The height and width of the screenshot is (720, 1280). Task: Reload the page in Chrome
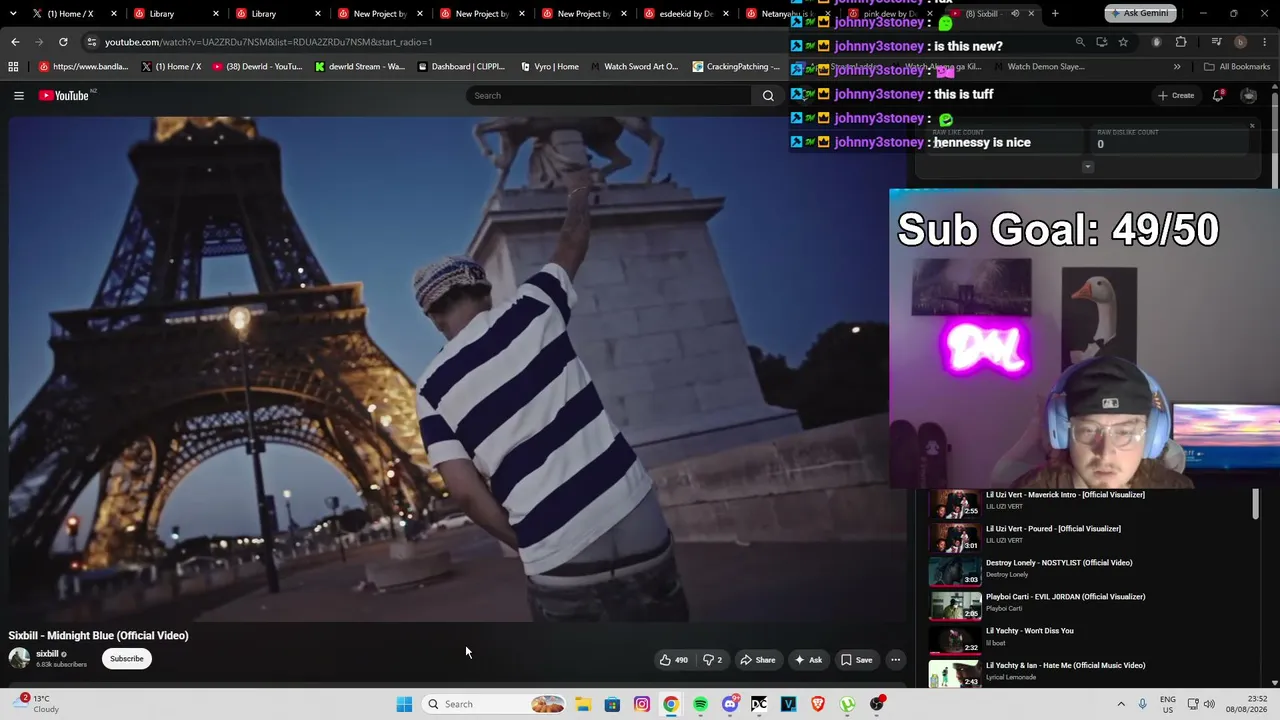pyautogui.click(x=63, y=42)
